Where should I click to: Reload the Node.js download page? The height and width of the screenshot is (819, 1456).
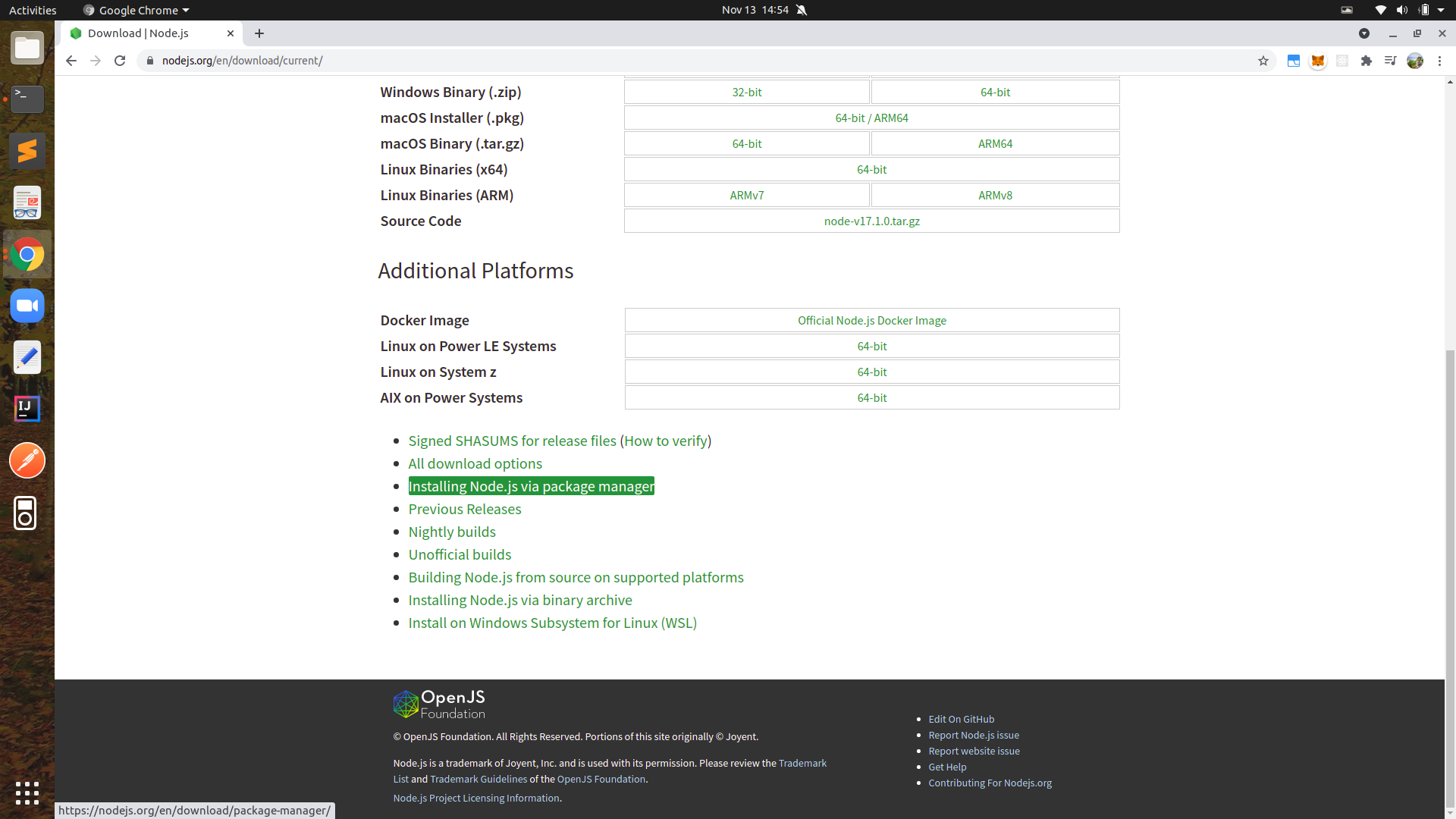(120, 61)
